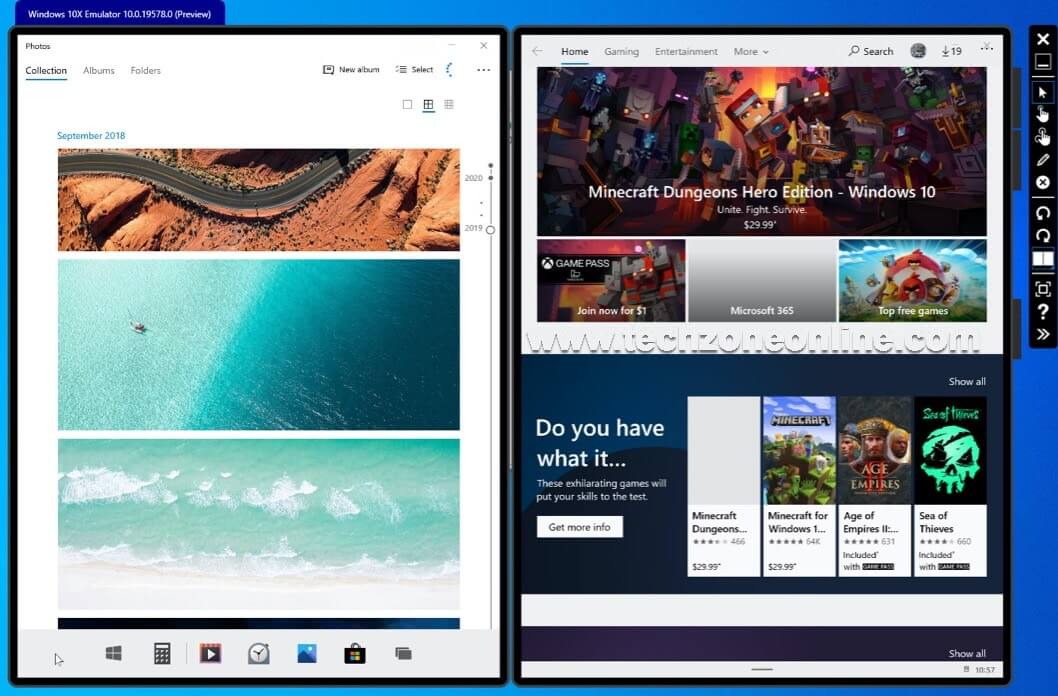Open the Minecraft Dungeons game card
The image size is (1058, 696).
pyautogui.click(x=724, y=486)
